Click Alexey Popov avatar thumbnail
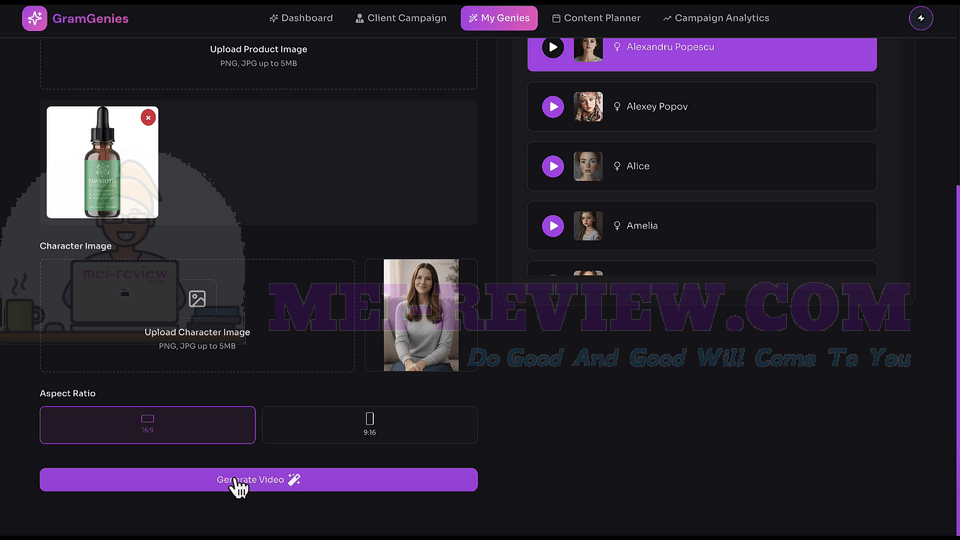960x540 pixels. [588, 107]
